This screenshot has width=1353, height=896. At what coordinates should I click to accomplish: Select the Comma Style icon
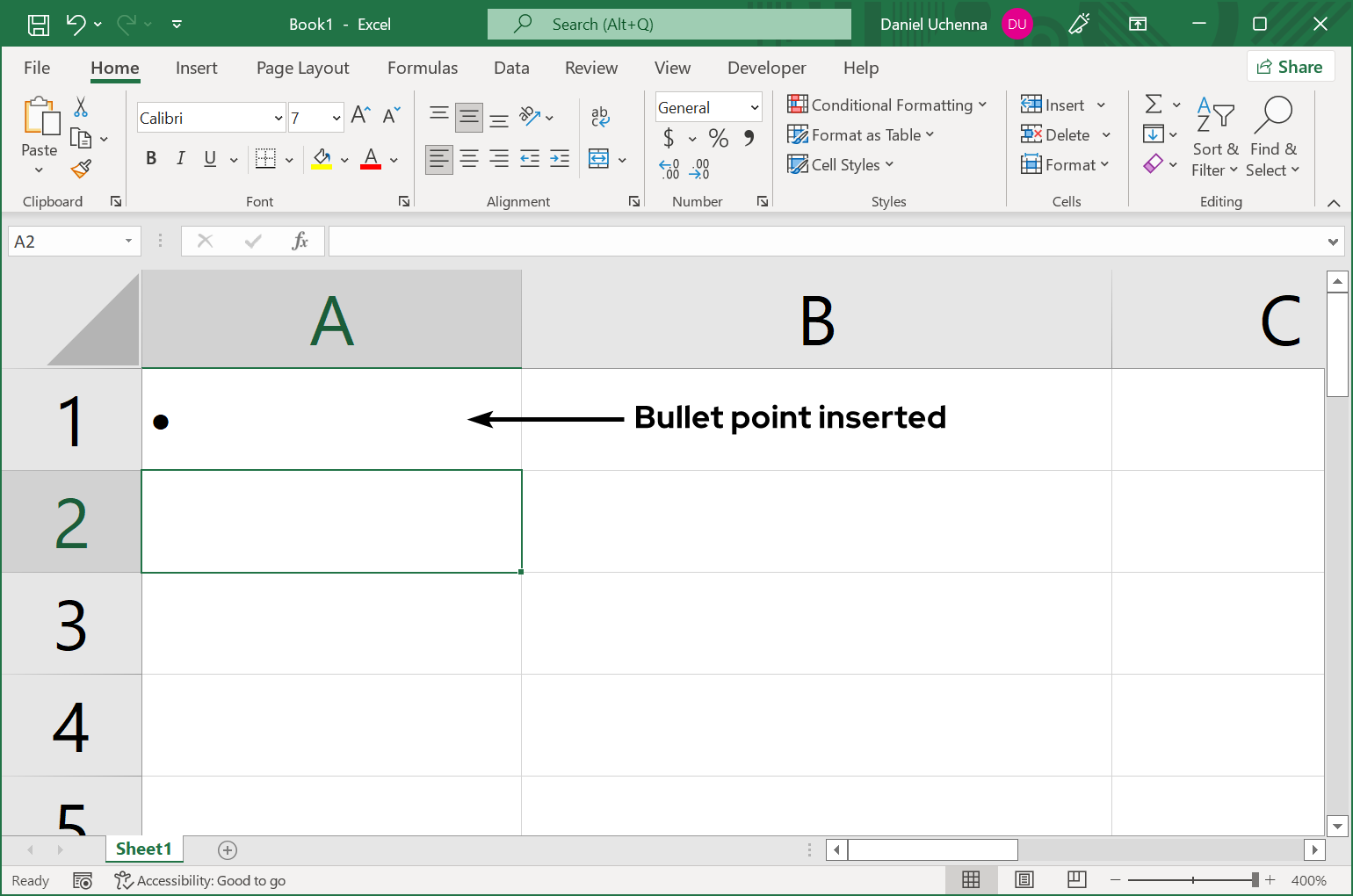point(748,139)
